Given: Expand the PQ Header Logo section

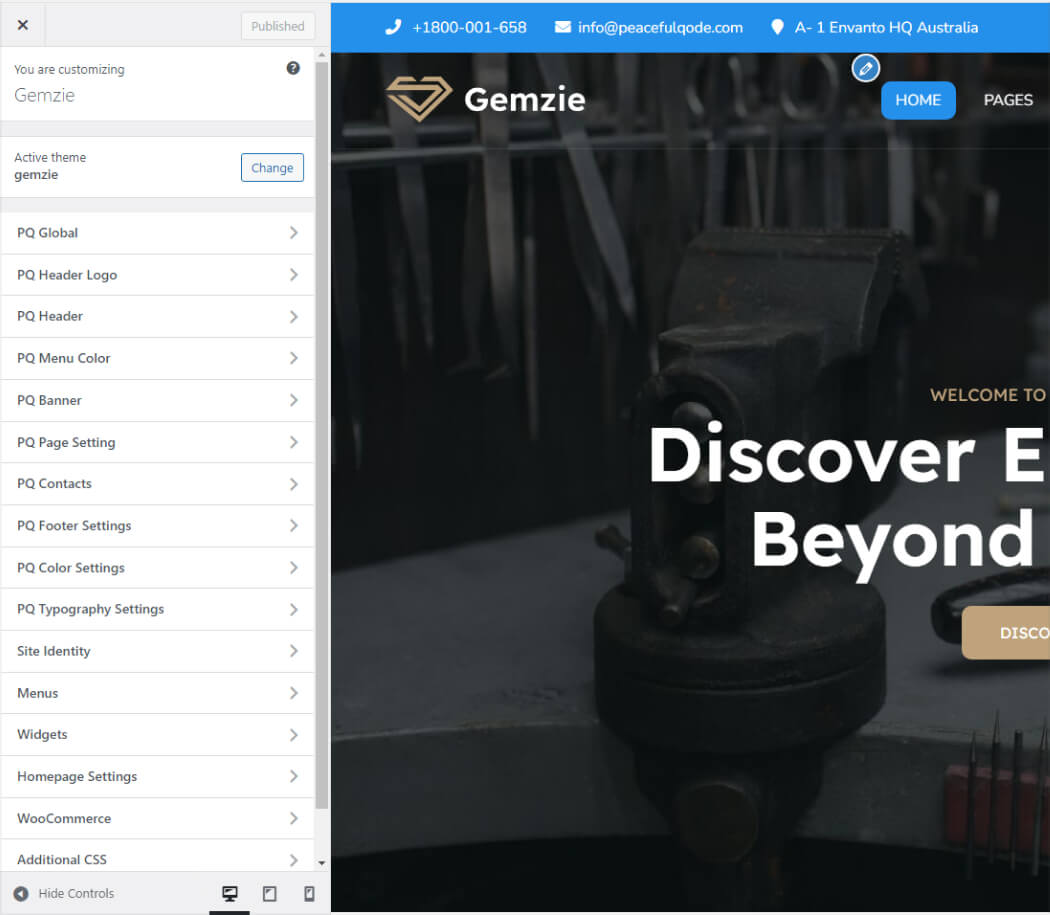Looking at the screenshot, I should [157, 275].
